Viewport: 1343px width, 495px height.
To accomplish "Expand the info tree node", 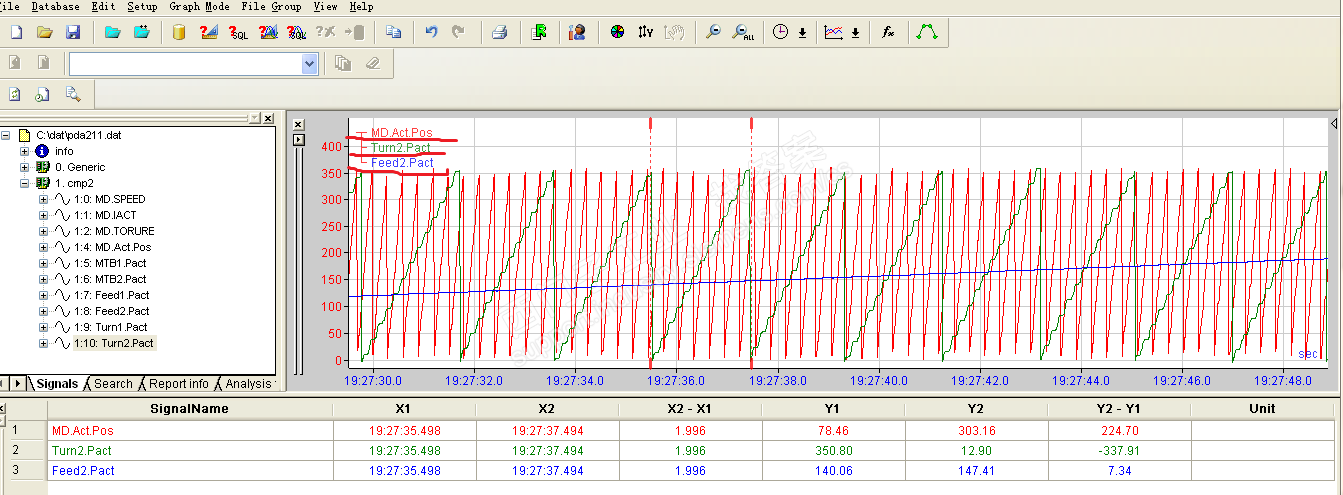I will [25, 151].
